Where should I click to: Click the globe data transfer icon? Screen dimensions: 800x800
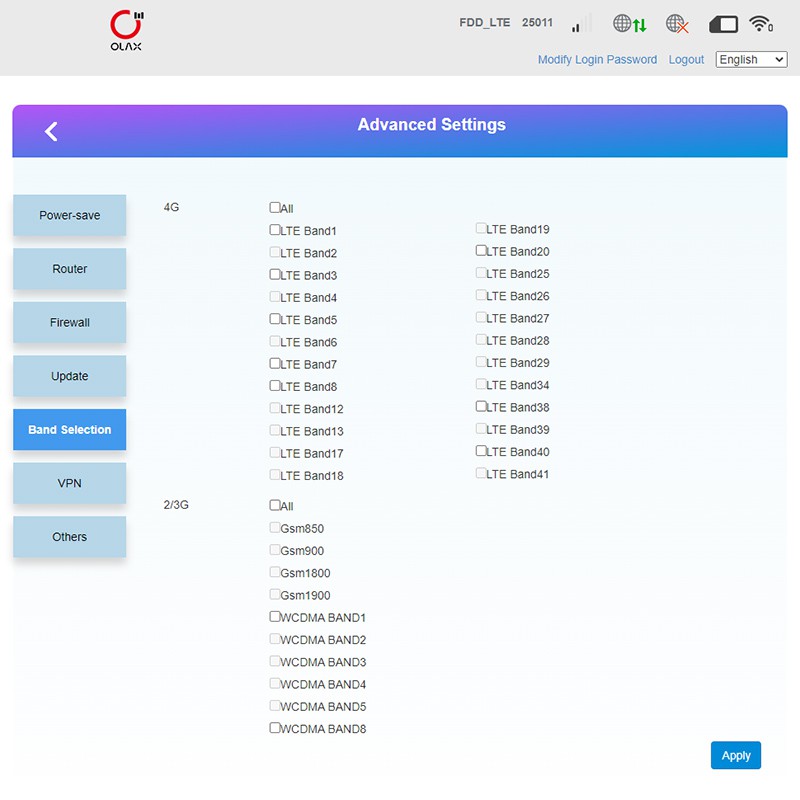coord(630,24)
